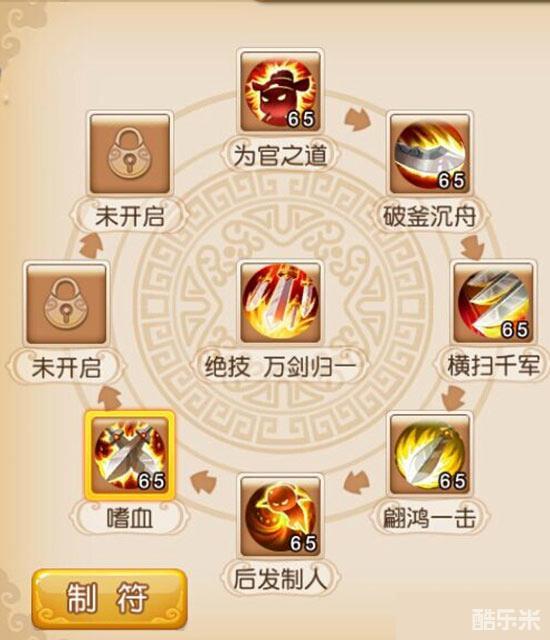Select the highlighted 嗜血 skill icon
Viewport: 550px width, 640px height.
coord(130,455)
